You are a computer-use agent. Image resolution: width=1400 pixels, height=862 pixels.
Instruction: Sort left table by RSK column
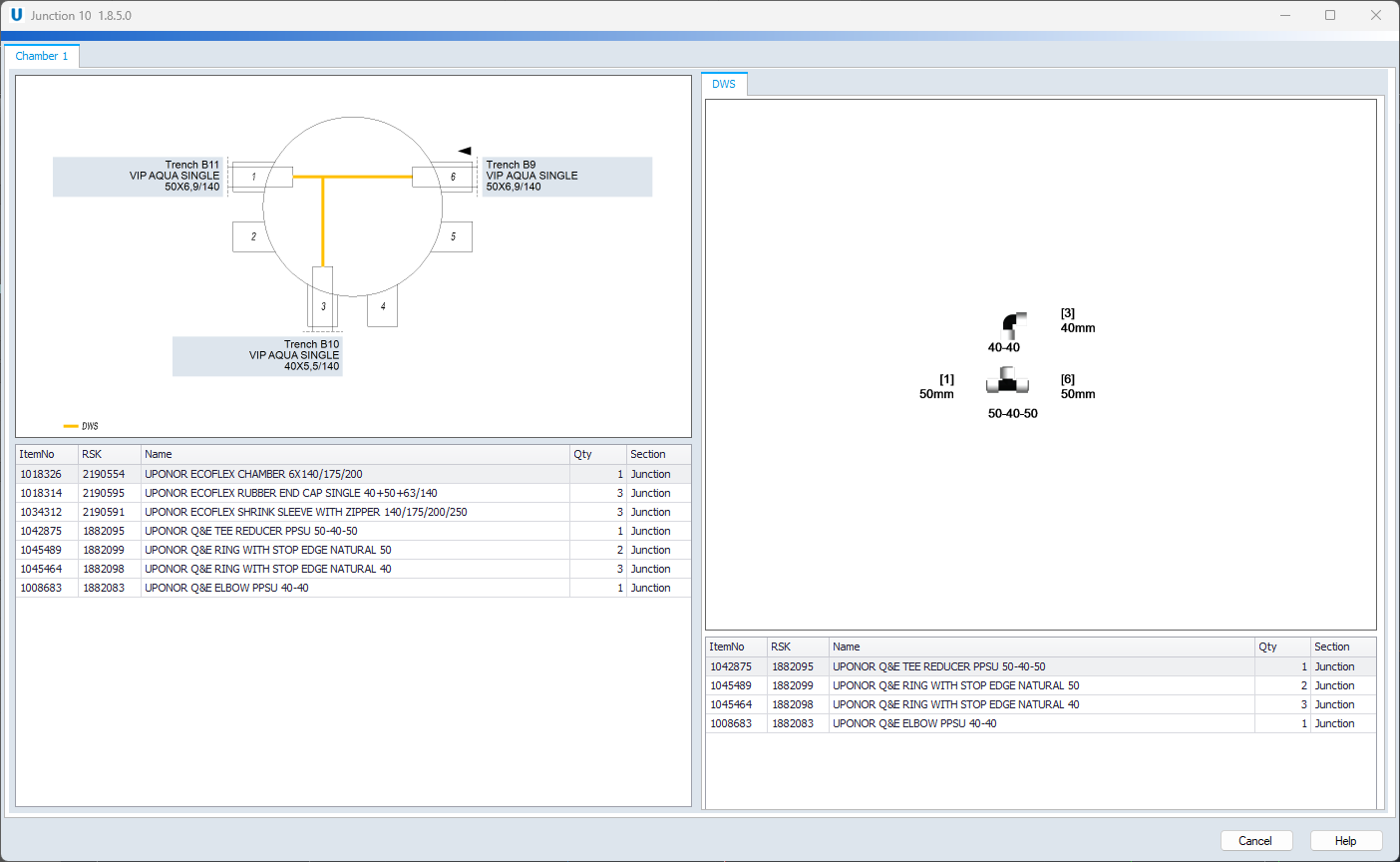click(x=109, y=454)
